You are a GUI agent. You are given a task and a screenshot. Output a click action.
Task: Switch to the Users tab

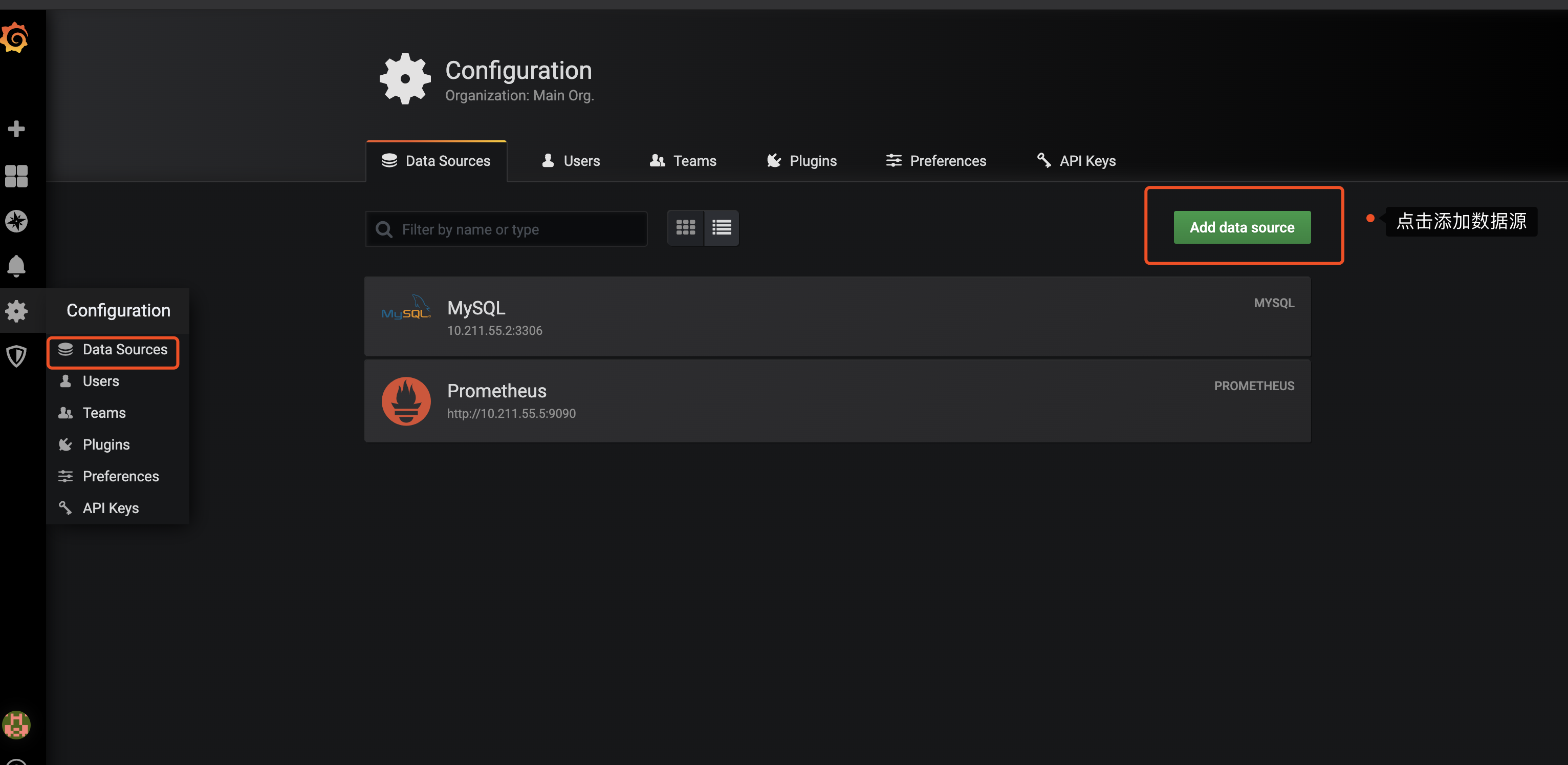click(x=571, y=160)
